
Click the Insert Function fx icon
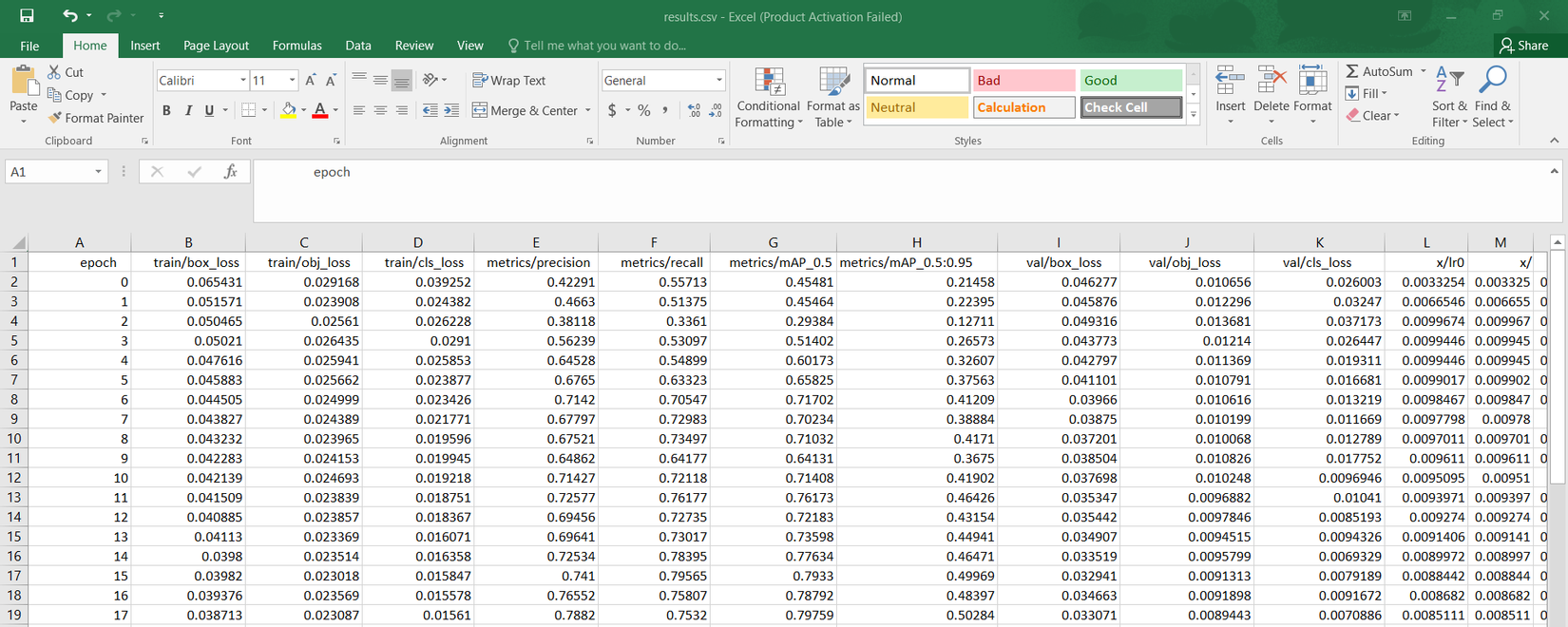pos(230,172)
